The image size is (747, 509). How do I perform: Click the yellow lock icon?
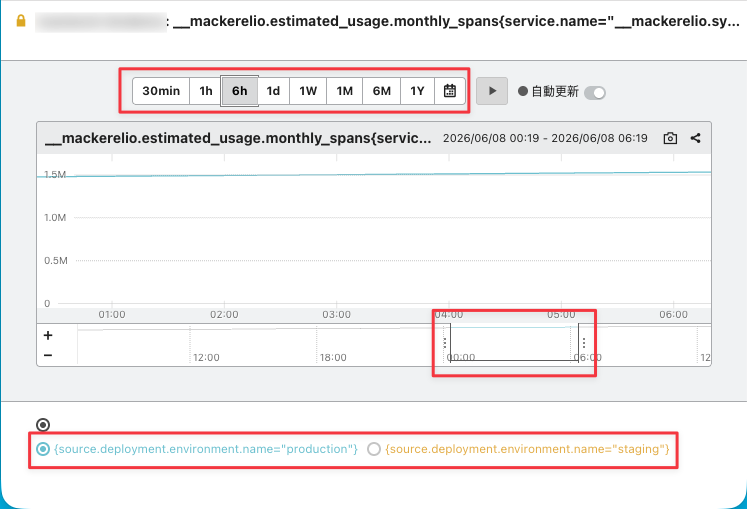20,21
